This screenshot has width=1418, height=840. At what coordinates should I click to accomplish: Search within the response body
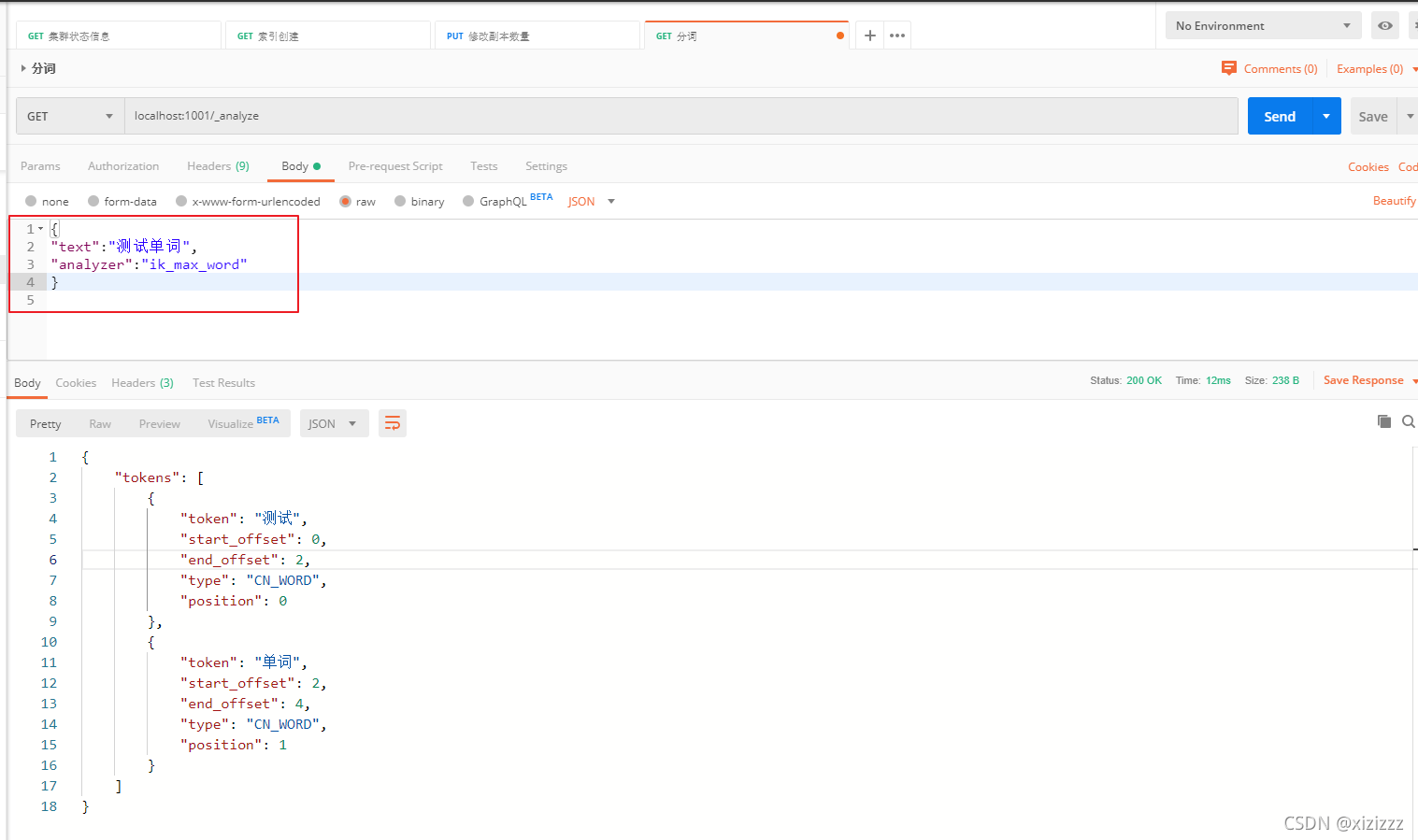click(x=1408, y=421)
